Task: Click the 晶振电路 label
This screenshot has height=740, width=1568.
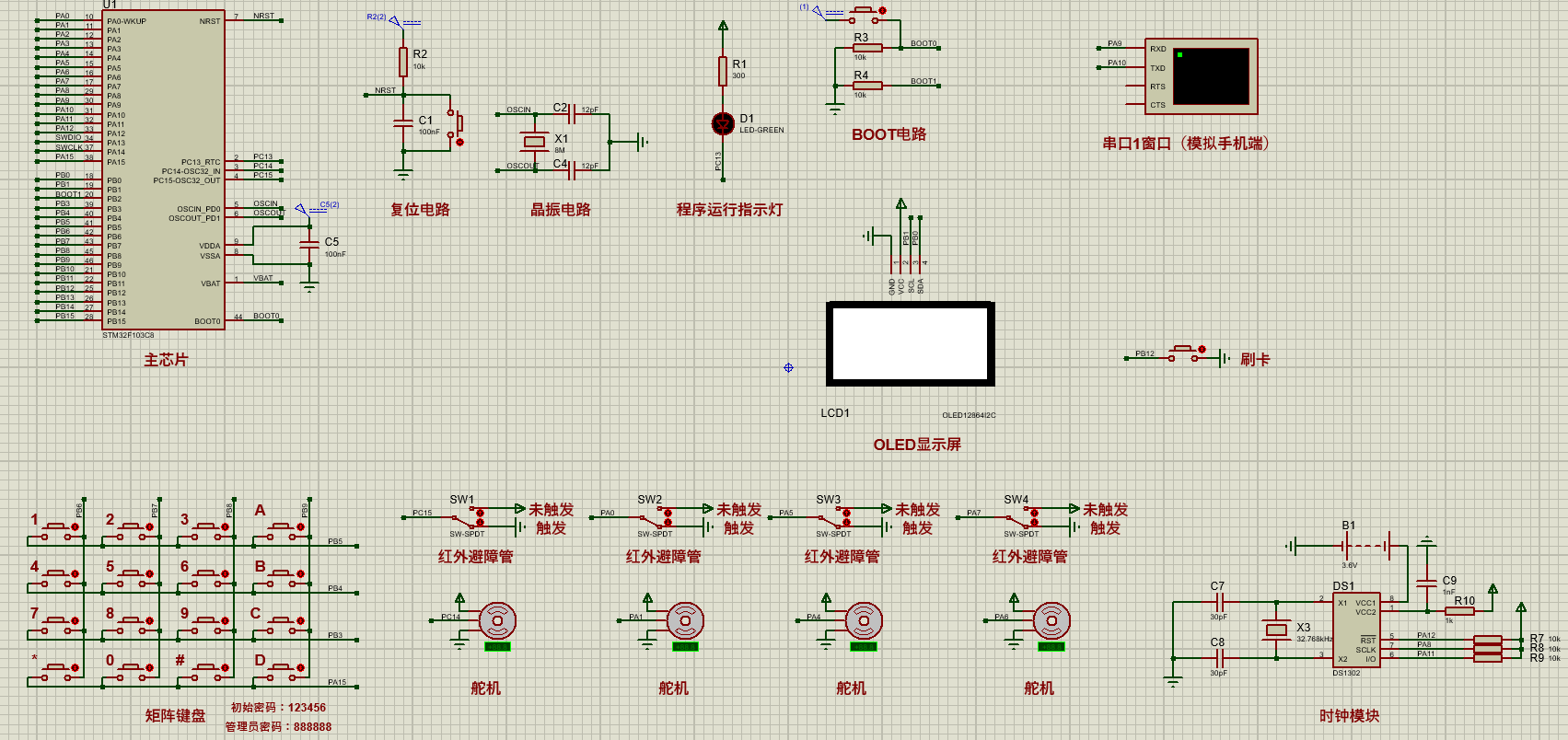Action: (561, 210)
